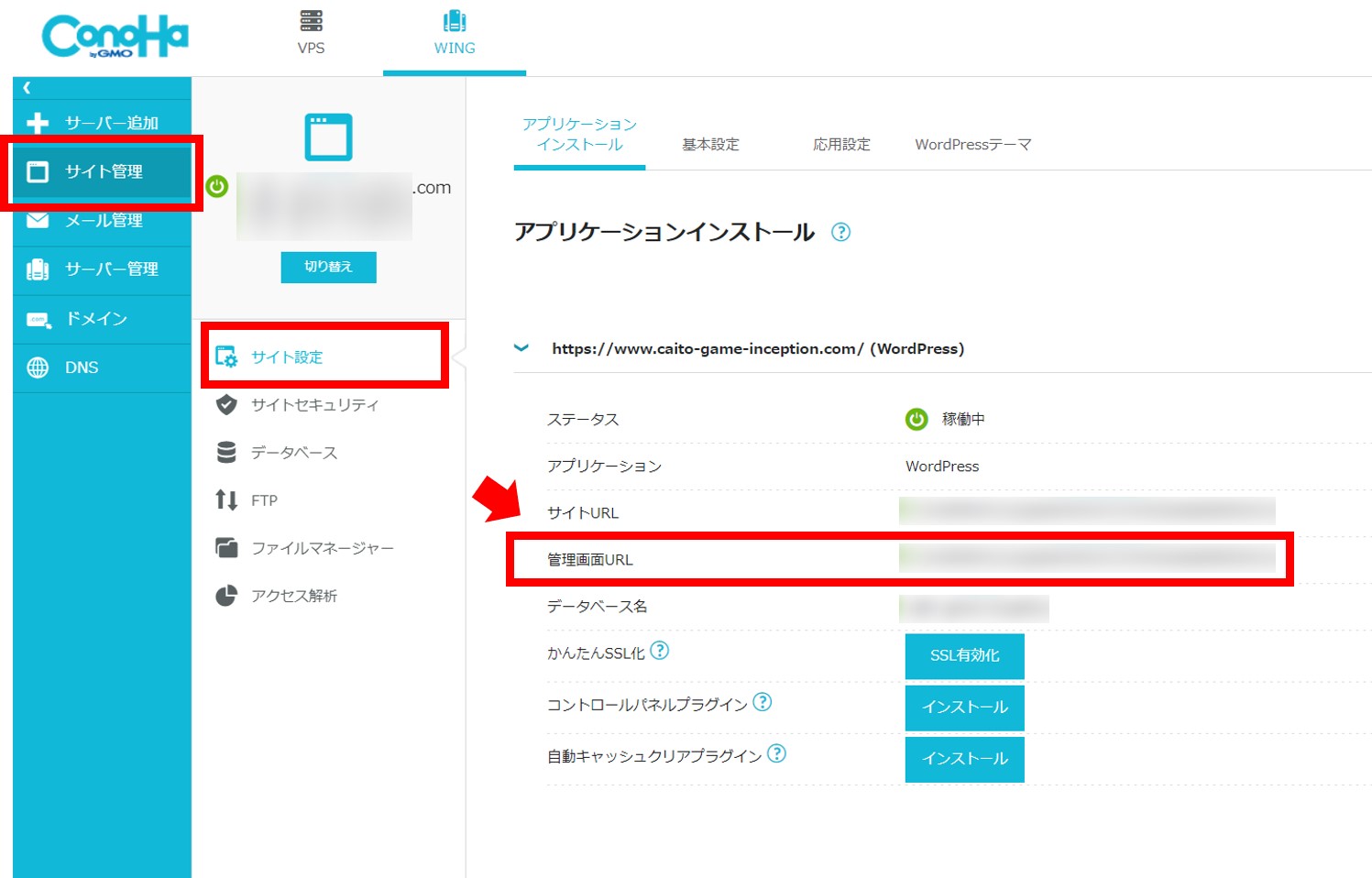This screenshot has height=878, width=1372.
Task: Click the plus icon for サーバー追加
Action: [38, 123]
